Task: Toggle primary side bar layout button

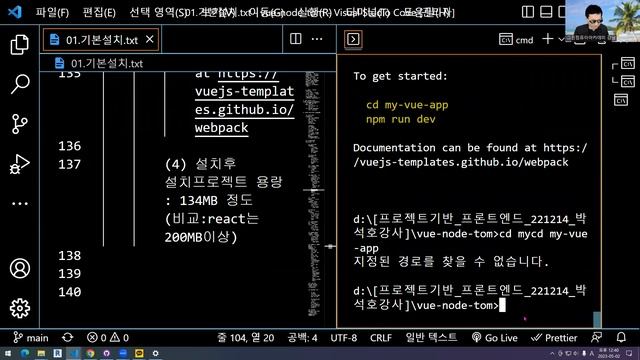Action: (528, 12)
